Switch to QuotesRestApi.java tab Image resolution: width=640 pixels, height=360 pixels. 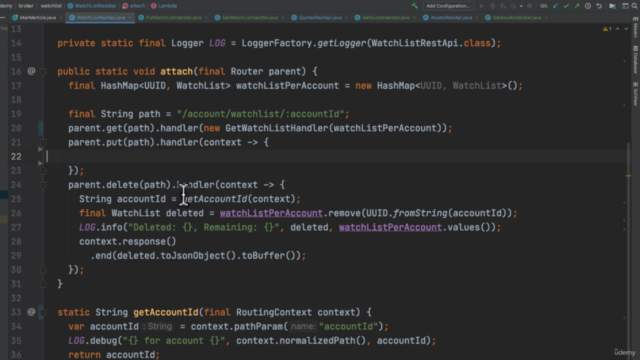pyautogui.click(x=320, y=18)
